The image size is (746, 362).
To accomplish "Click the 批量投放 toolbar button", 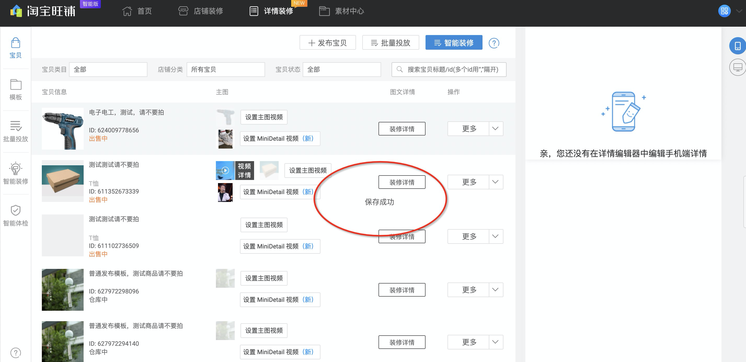I will 390,43.
